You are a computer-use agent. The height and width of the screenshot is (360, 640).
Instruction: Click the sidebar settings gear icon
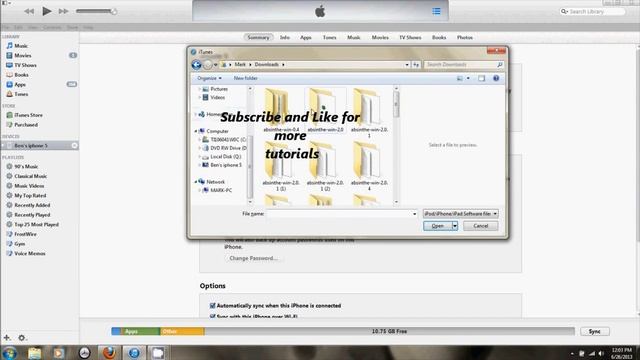pos(22,338)
